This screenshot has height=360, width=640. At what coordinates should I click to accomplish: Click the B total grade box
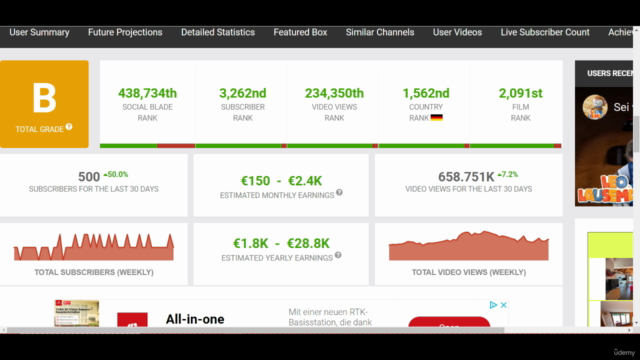(x=44, y=104)
